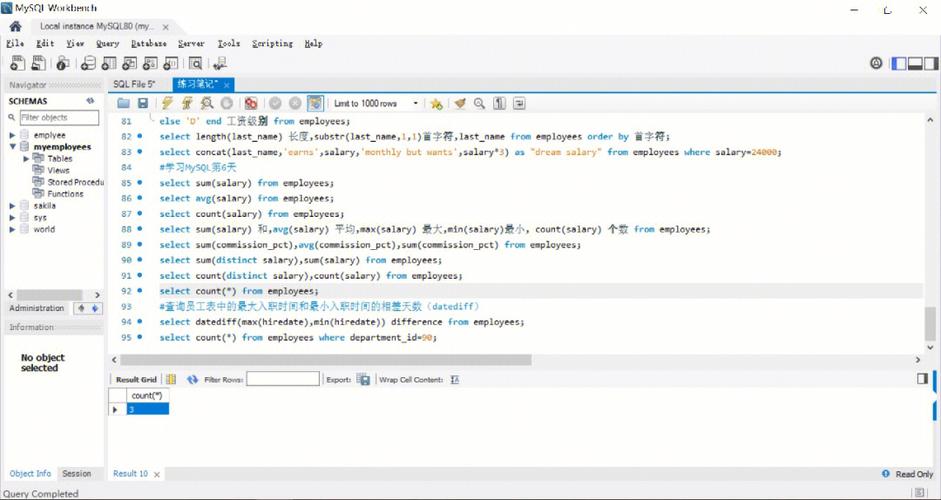941x500 pixels.
Task: Open SQL script file in main toolbar
Action: (x=38, y=63)
